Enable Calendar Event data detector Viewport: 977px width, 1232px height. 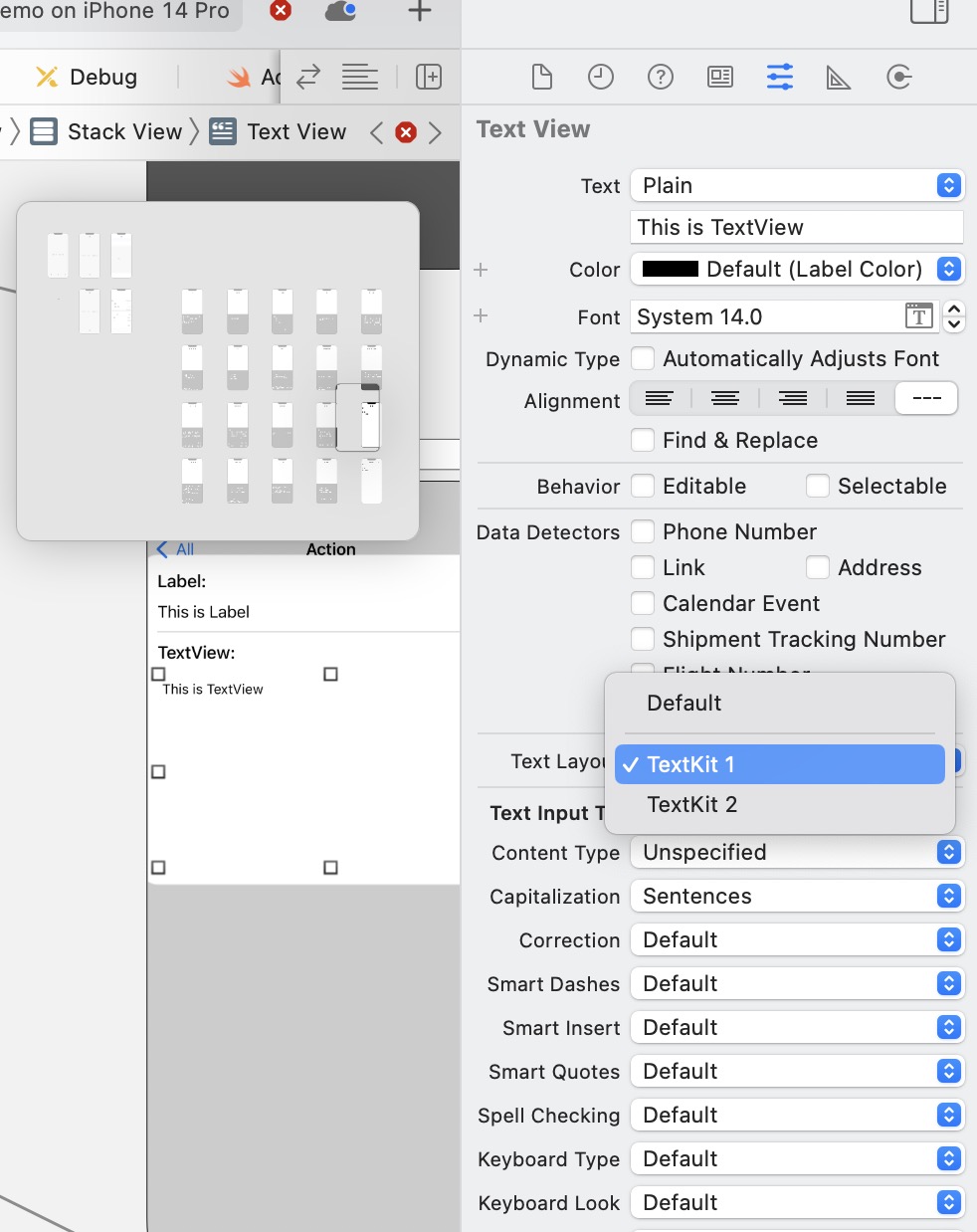[x=643, y=603]
